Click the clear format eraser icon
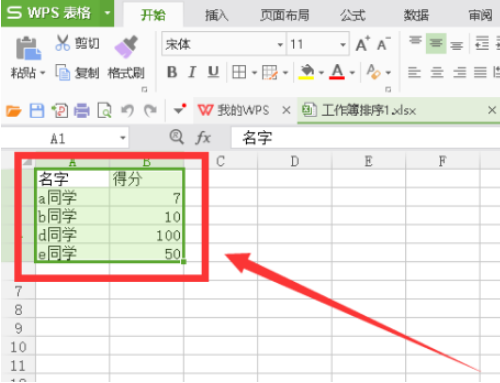 (x=373, y=72)
